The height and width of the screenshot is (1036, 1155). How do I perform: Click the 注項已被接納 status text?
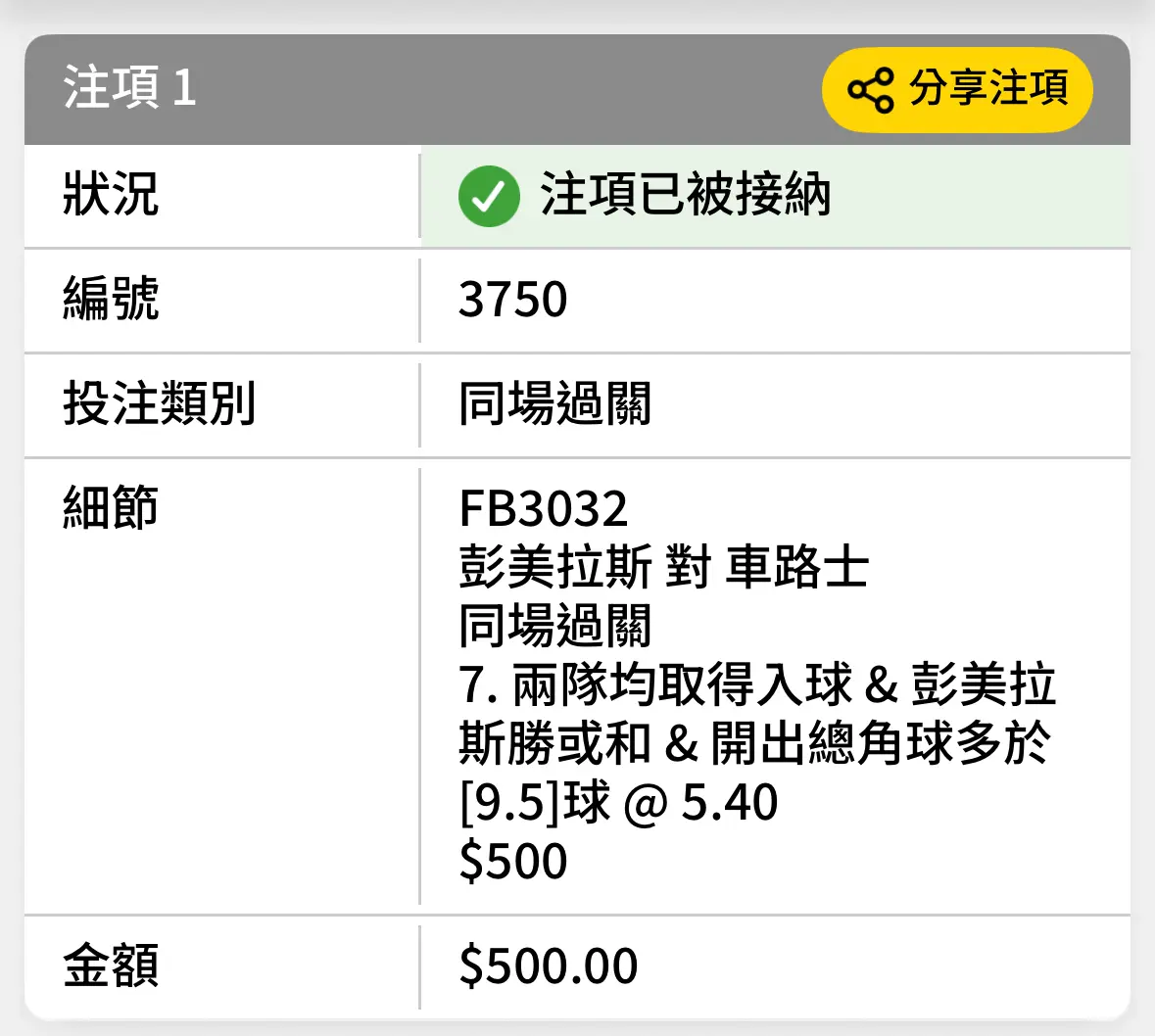tap(685, 195)
